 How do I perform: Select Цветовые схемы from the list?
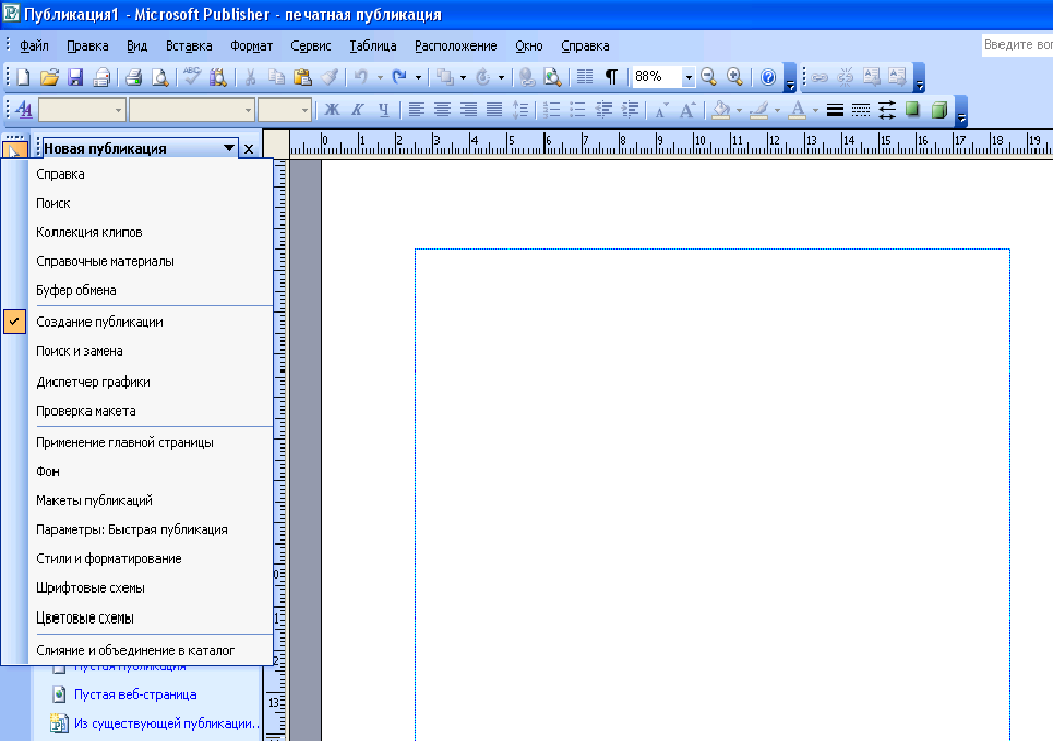click(85, 618)
